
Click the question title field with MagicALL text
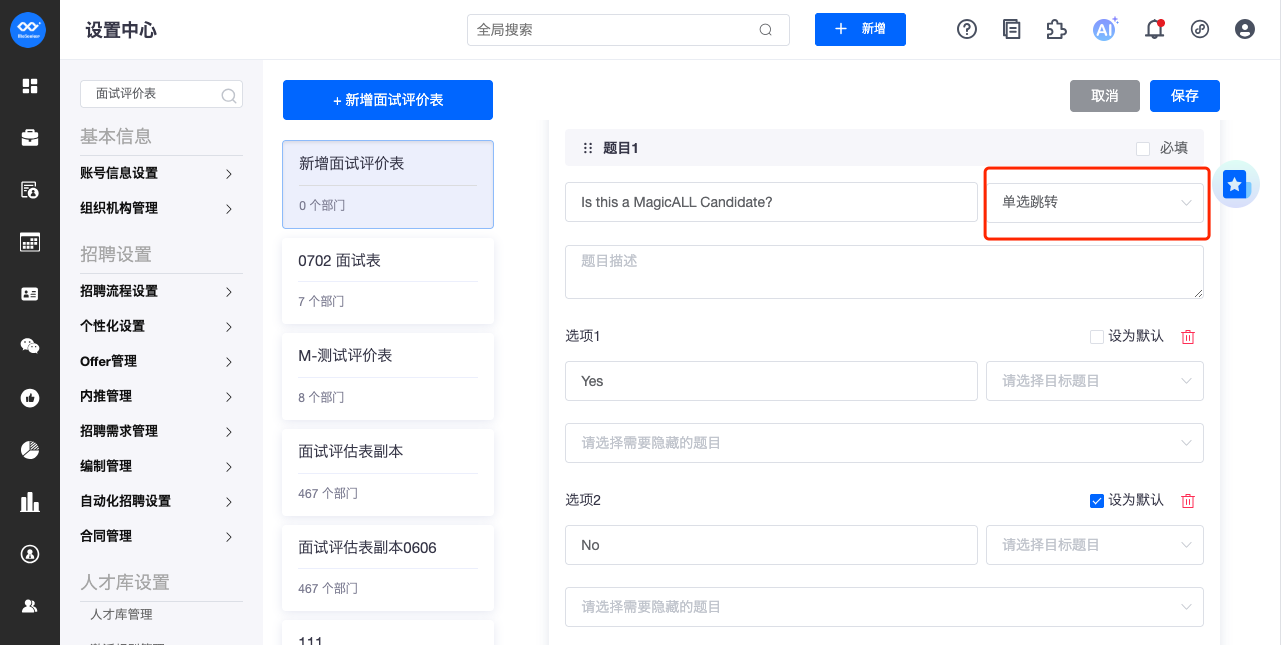771,202
